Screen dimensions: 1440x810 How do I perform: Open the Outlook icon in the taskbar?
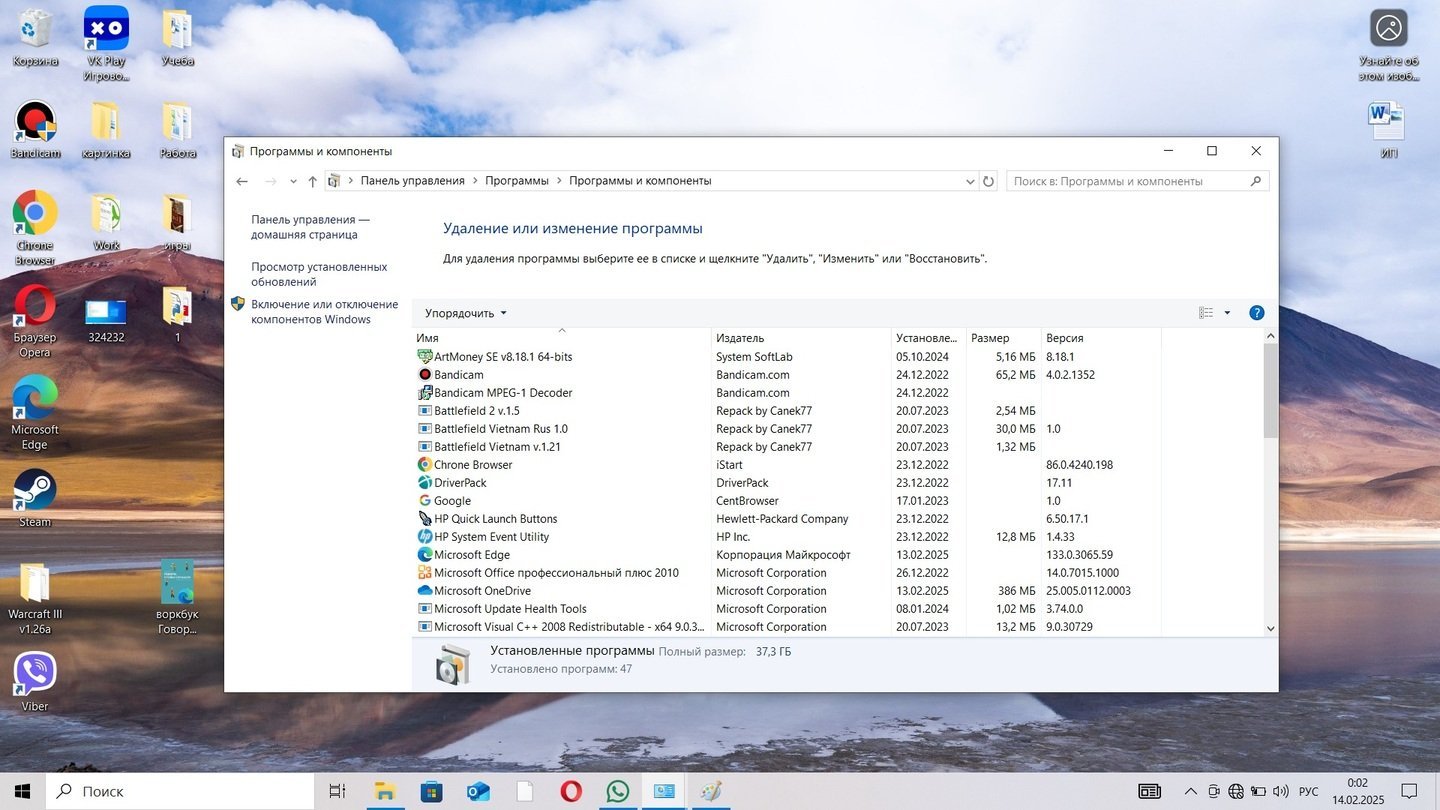click(478, 791)
